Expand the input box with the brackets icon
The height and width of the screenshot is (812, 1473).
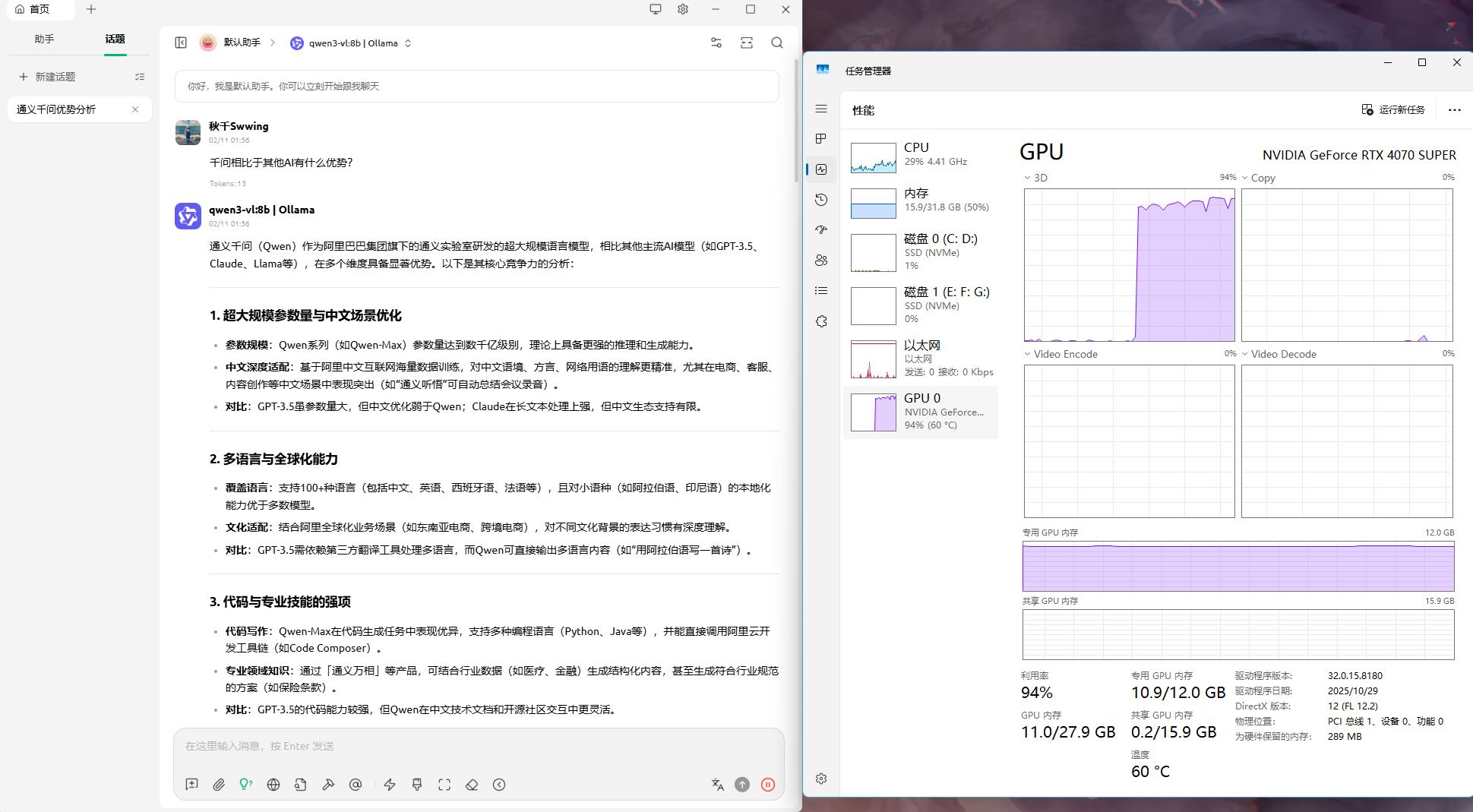444,785
